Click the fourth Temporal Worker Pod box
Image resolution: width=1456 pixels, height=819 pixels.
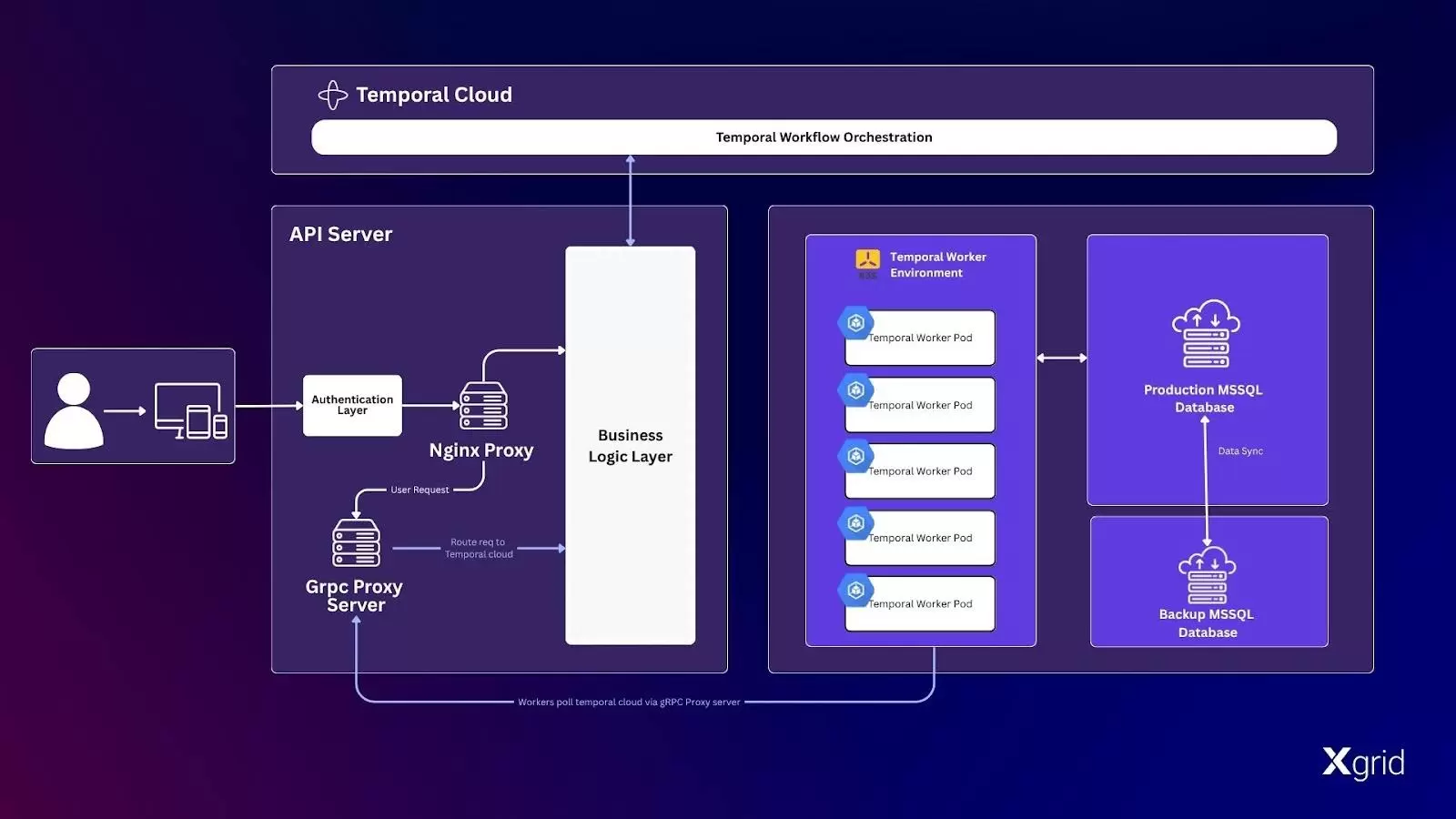(920, 538)
